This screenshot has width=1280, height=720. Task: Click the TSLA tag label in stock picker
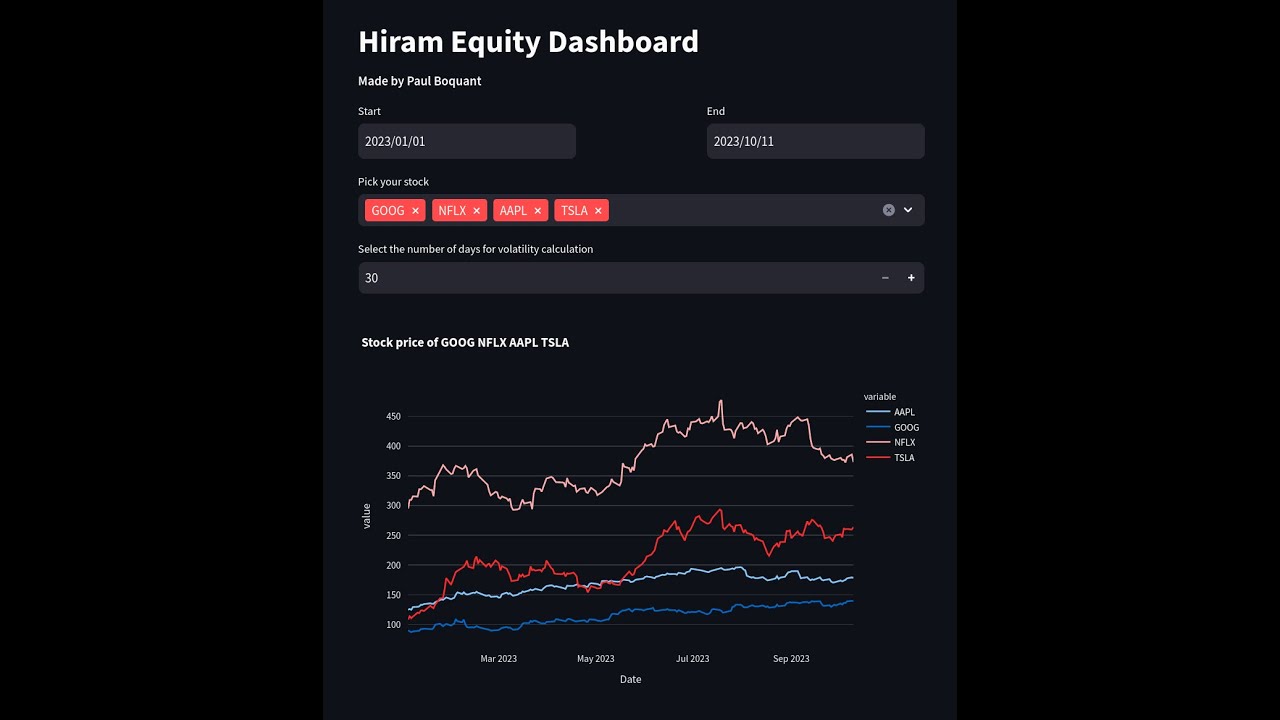pos(574,210)
